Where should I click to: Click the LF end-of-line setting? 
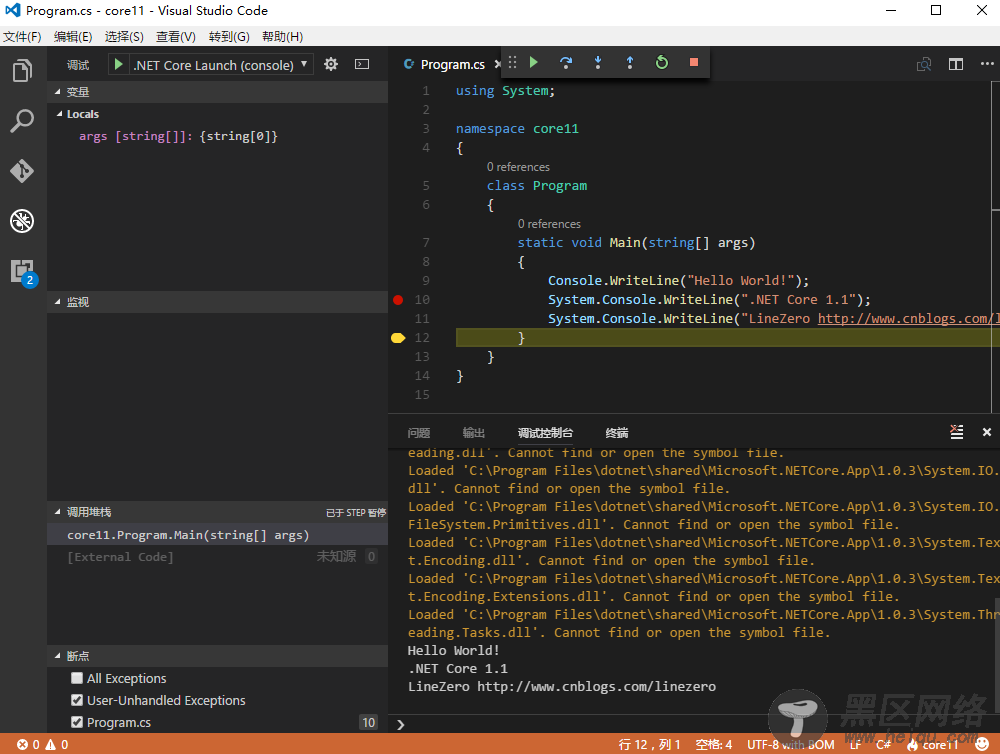coord(855,744)
